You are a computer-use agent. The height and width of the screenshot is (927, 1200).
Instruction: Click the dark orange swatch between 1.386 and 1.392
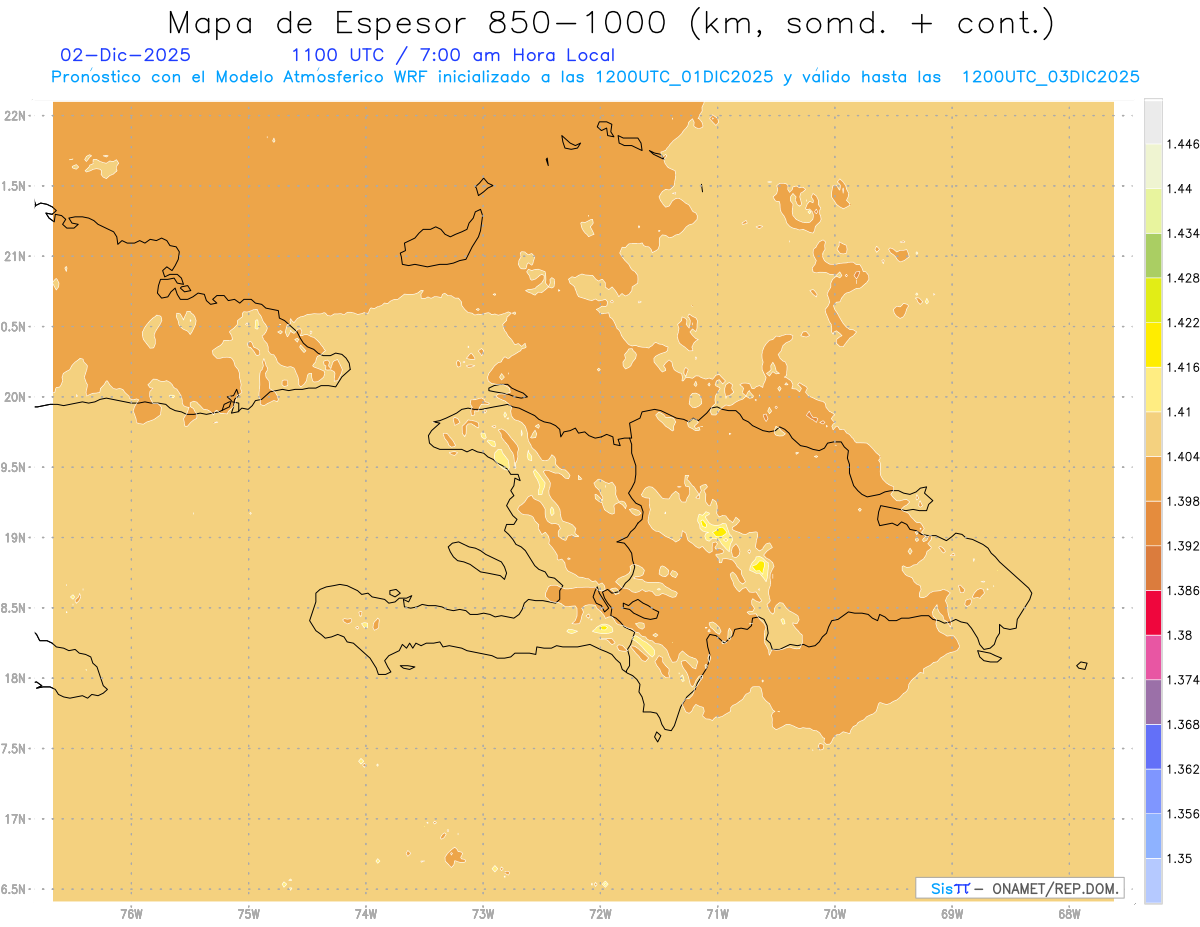1153,568
